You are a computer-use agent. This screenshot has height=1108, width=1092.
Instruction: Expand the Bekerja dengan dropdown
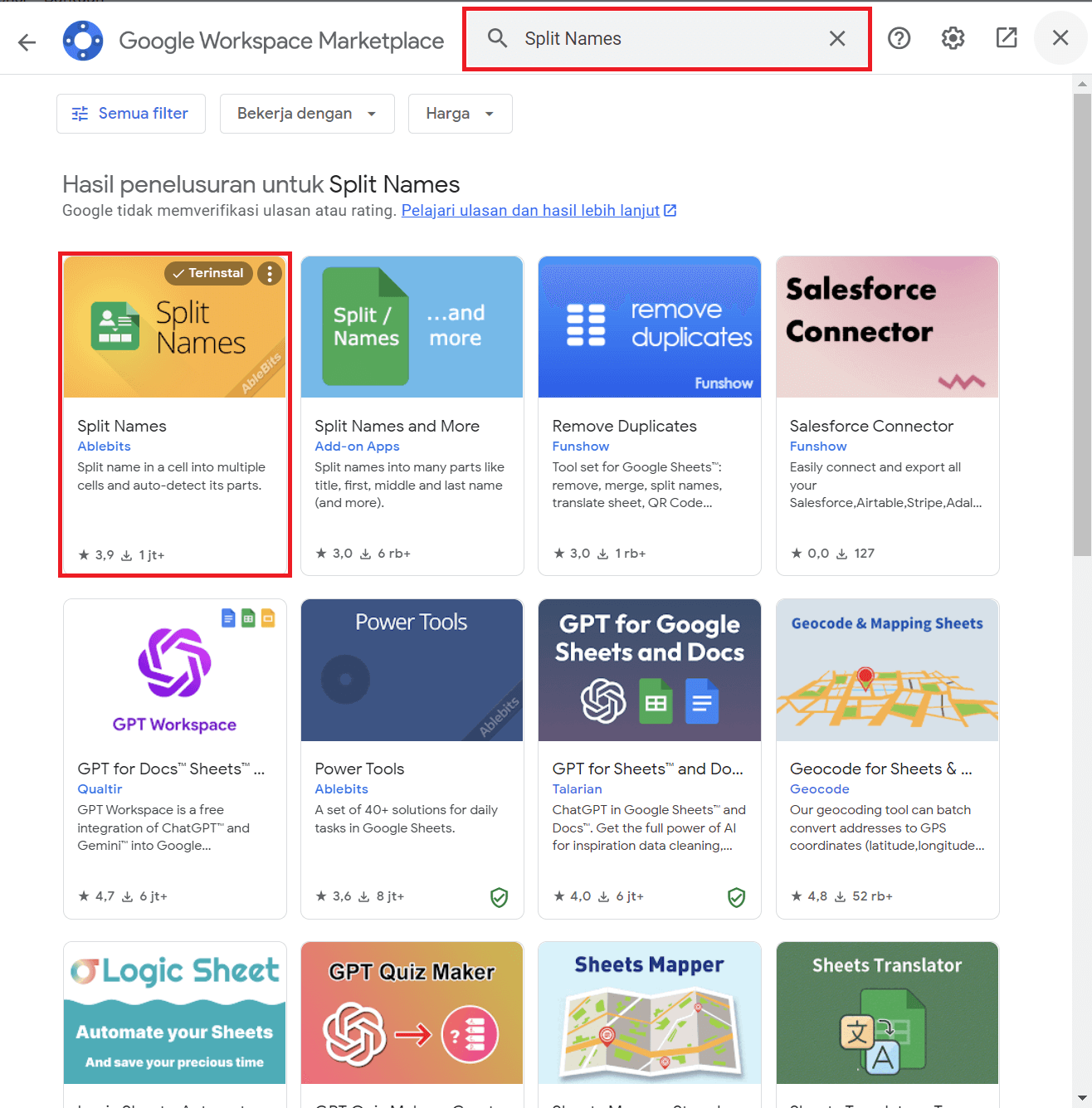coord(307,114)
